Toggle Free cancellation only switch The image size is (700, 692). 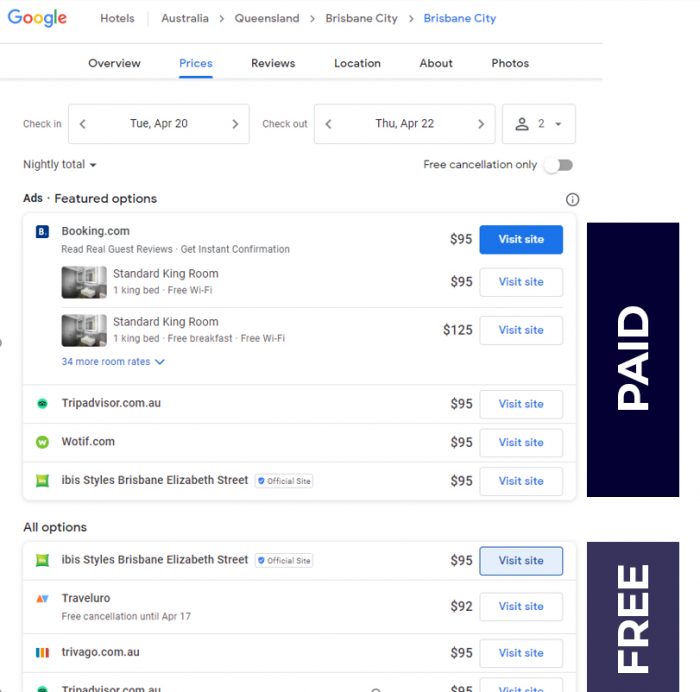(558, 165)
